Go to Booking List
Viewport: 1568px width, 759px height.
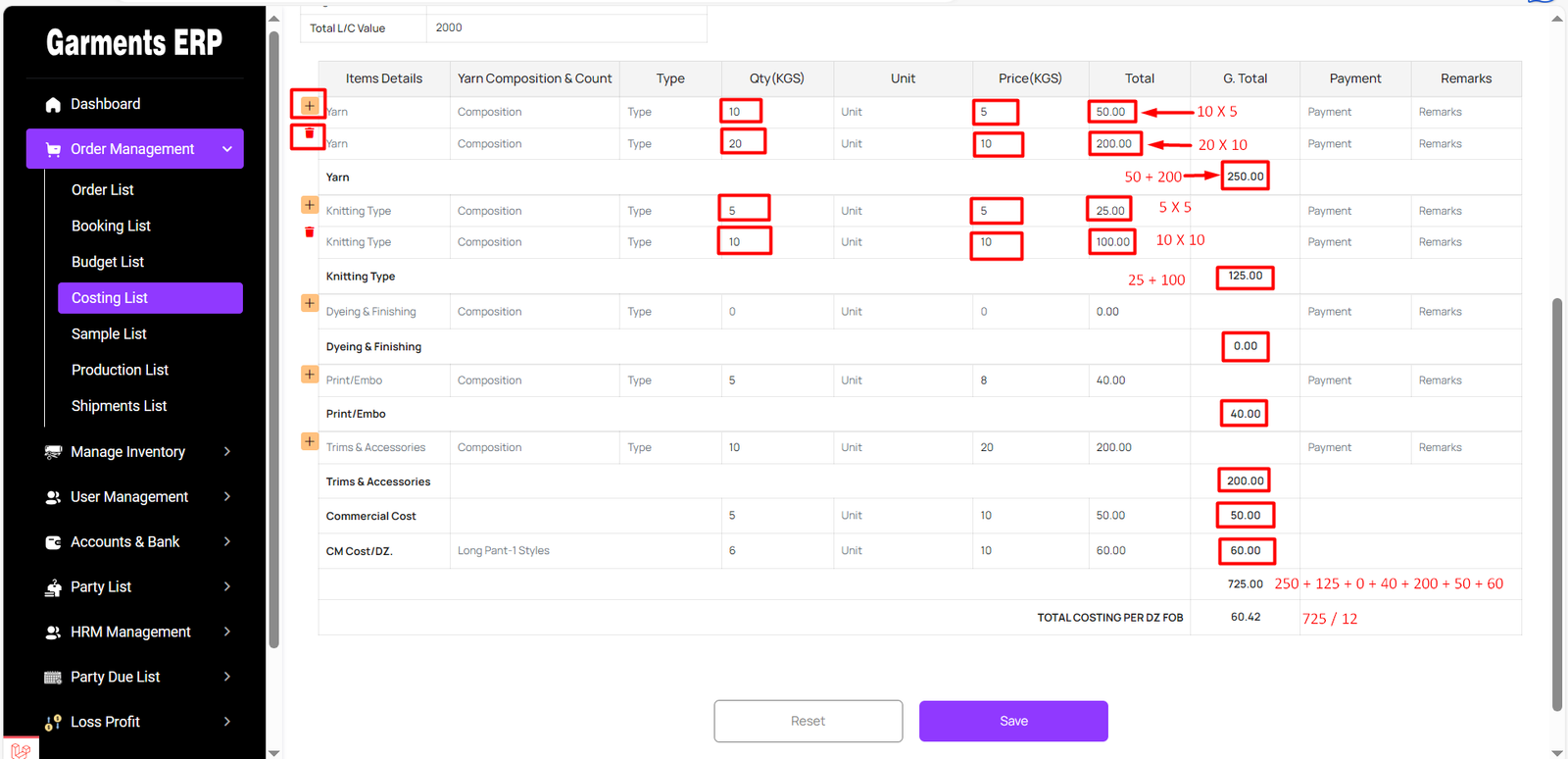[111, 226]
